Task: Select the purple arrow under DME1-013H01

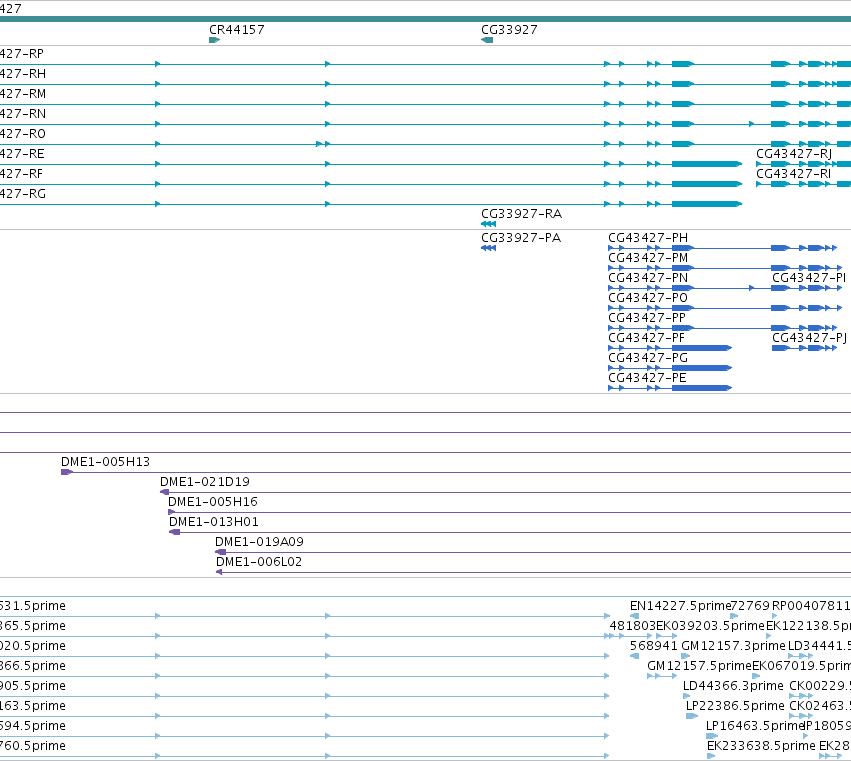Action: click(174, 532)
